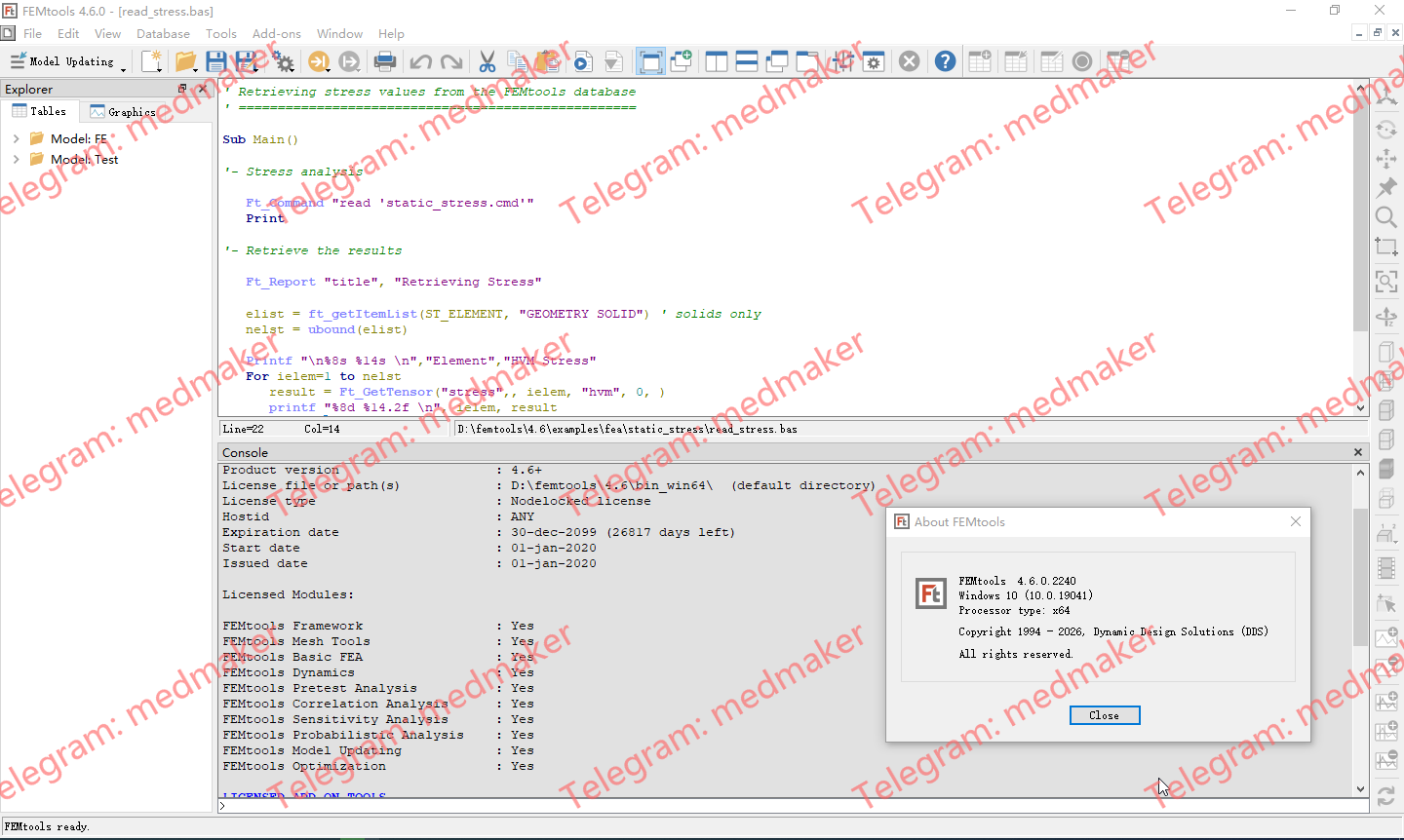
Task: Click the full-screen window layout icon
Action: click(x=650, y=61)
